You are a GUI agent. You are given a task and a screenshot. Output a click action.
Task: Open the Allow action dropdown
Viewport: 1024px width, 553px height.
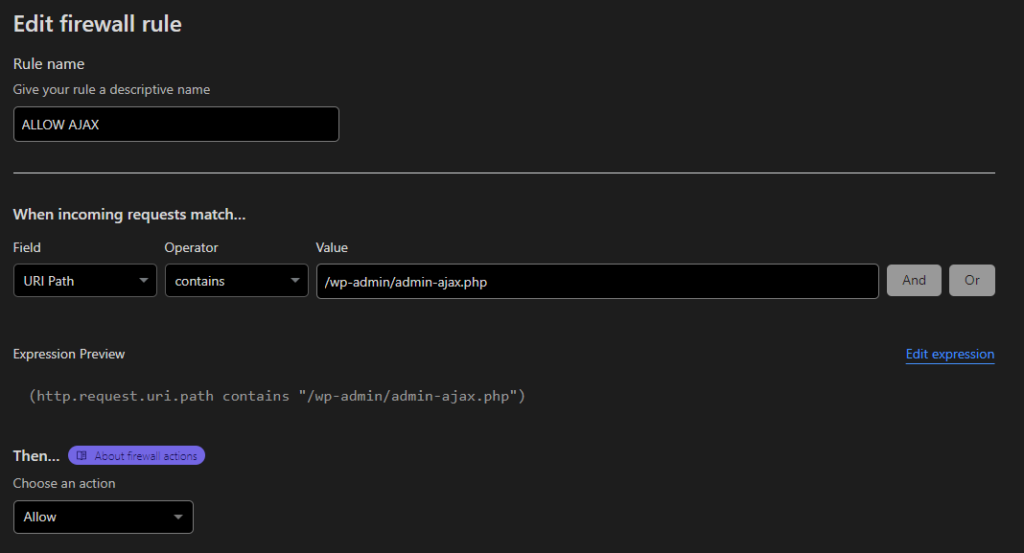[x=103, y=517]
